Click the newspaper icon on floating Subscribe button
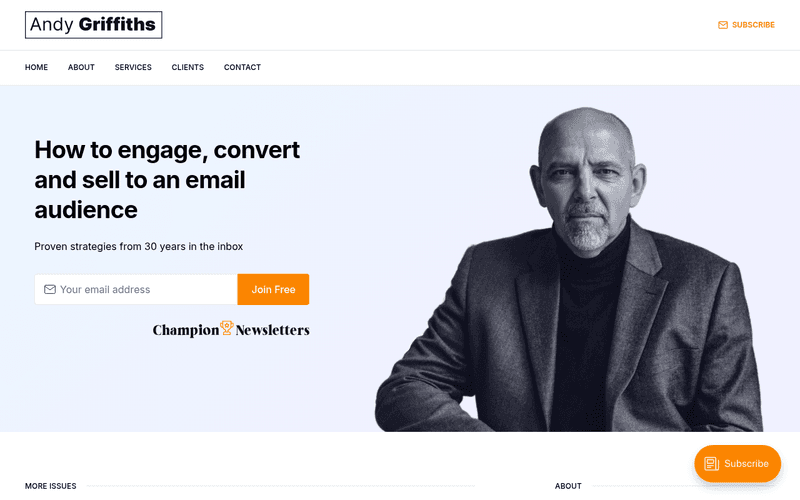 point(711,463)
